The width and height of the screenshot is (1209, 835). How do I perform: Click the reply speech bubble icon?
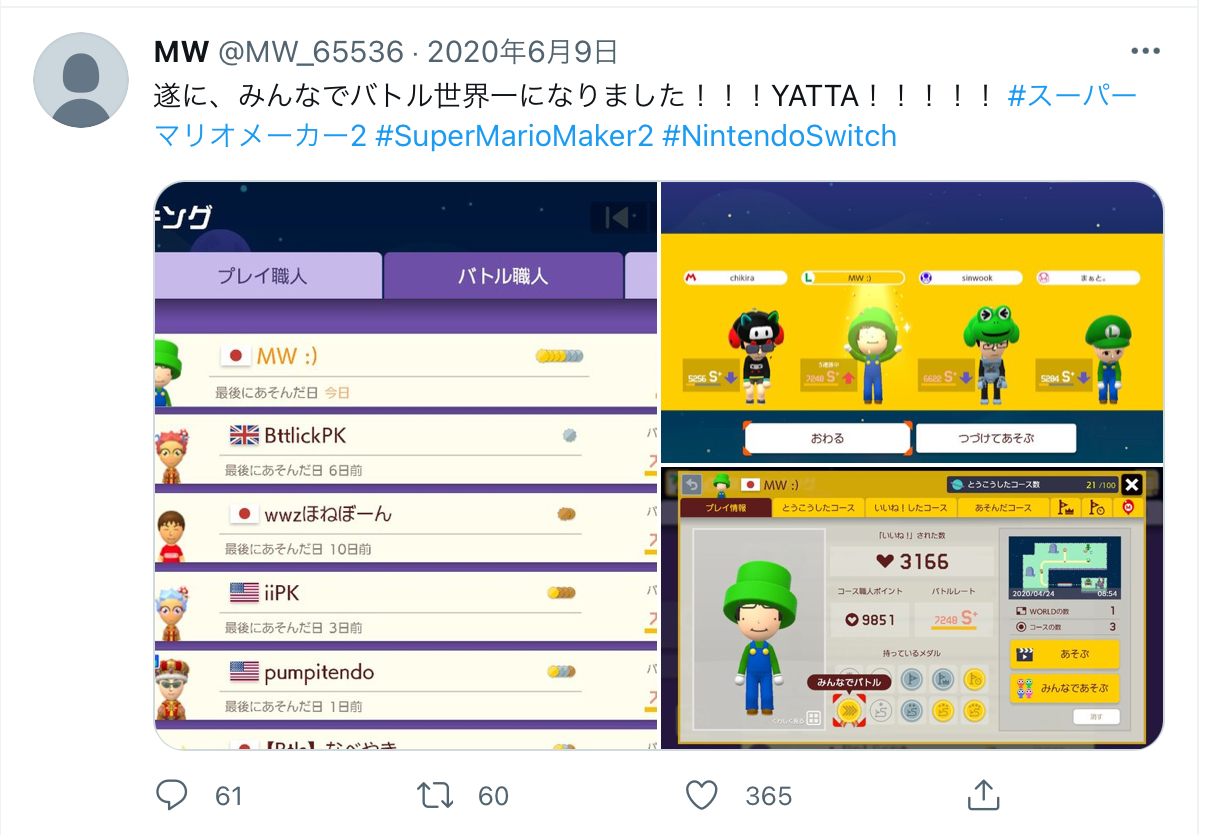pyautogui.click(x=172, y=795)
